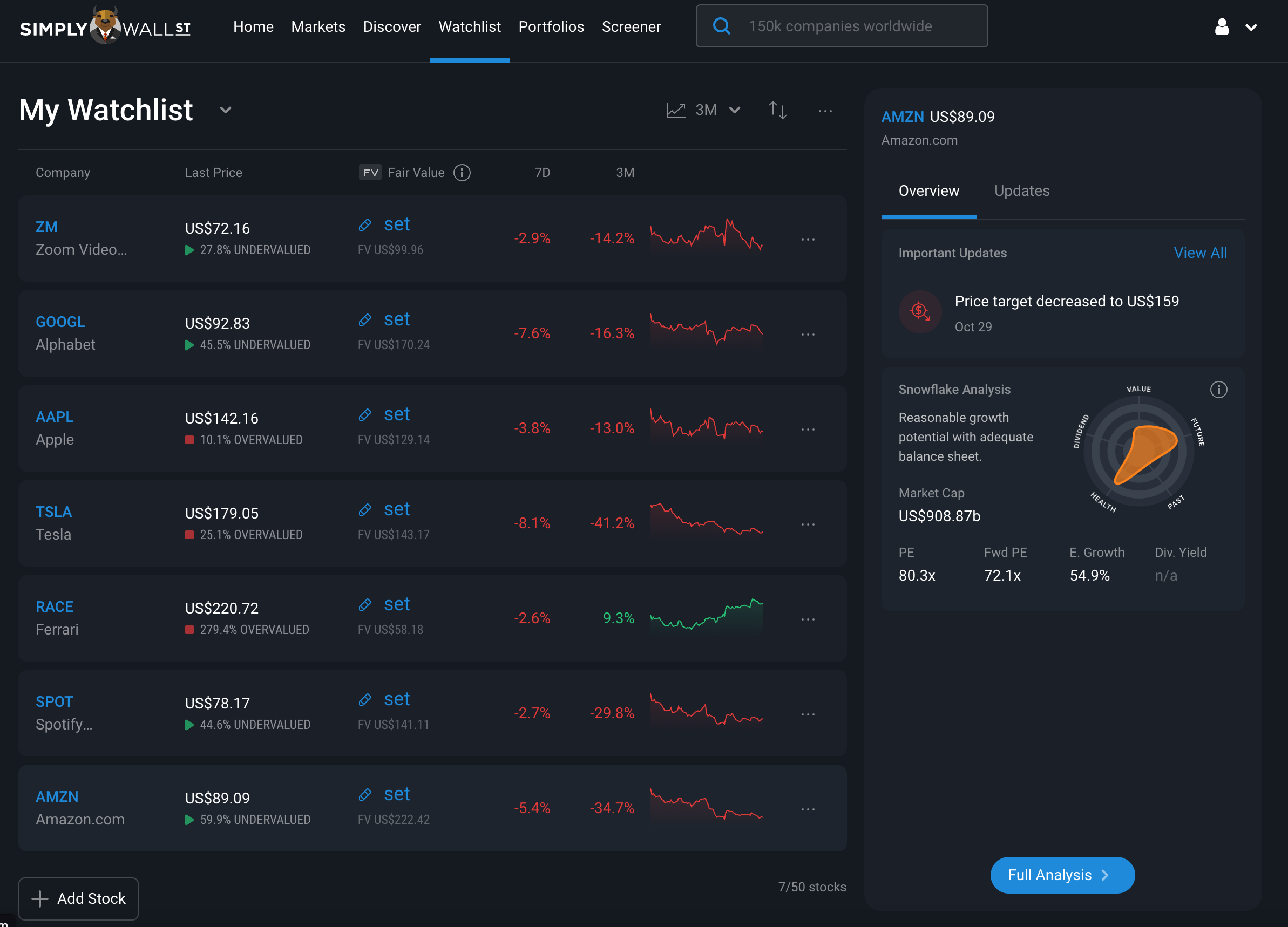Expand the account menu chevron
The width and height of the screenshot is (1288, 927).
(1251, 27)
